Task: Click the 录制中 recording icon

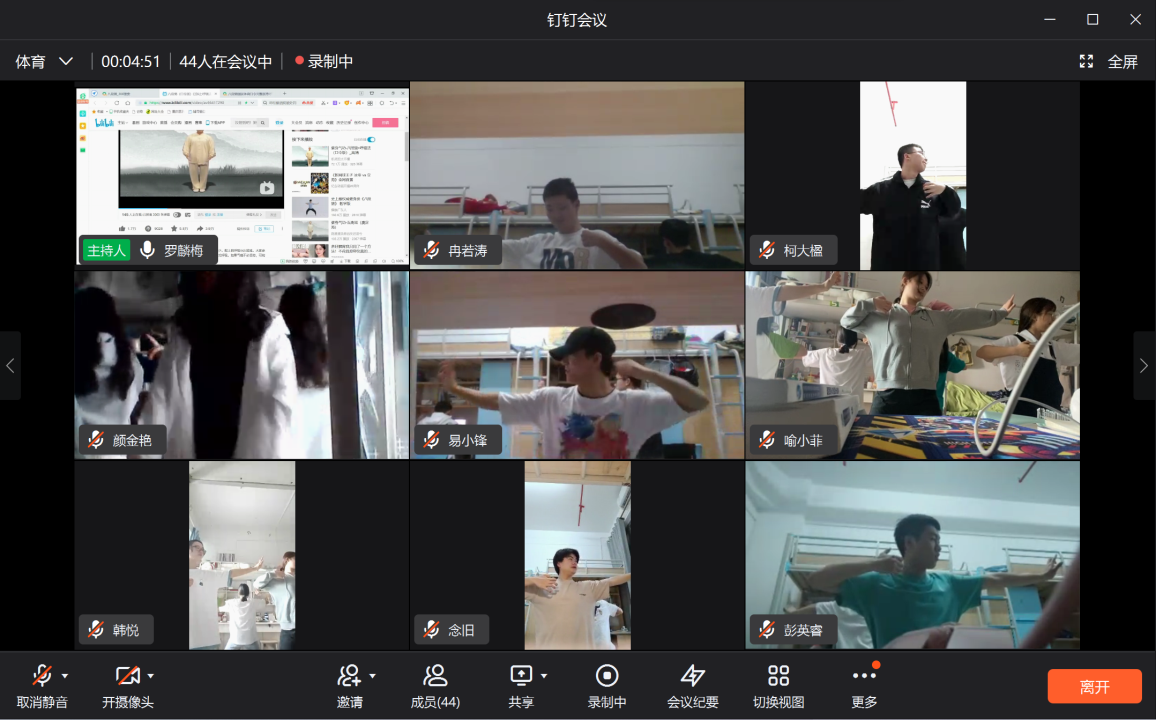Action: point(607,676)
